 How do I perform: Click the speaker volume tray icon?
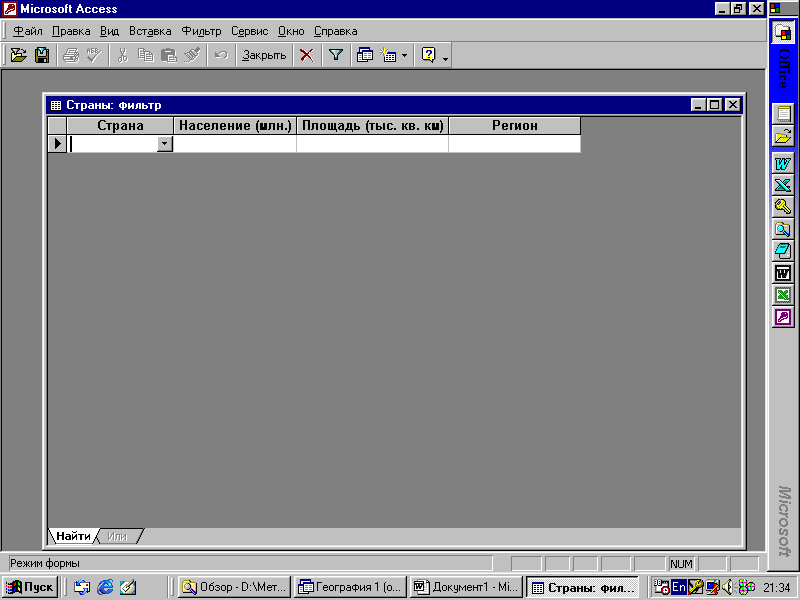pos(728,587)
